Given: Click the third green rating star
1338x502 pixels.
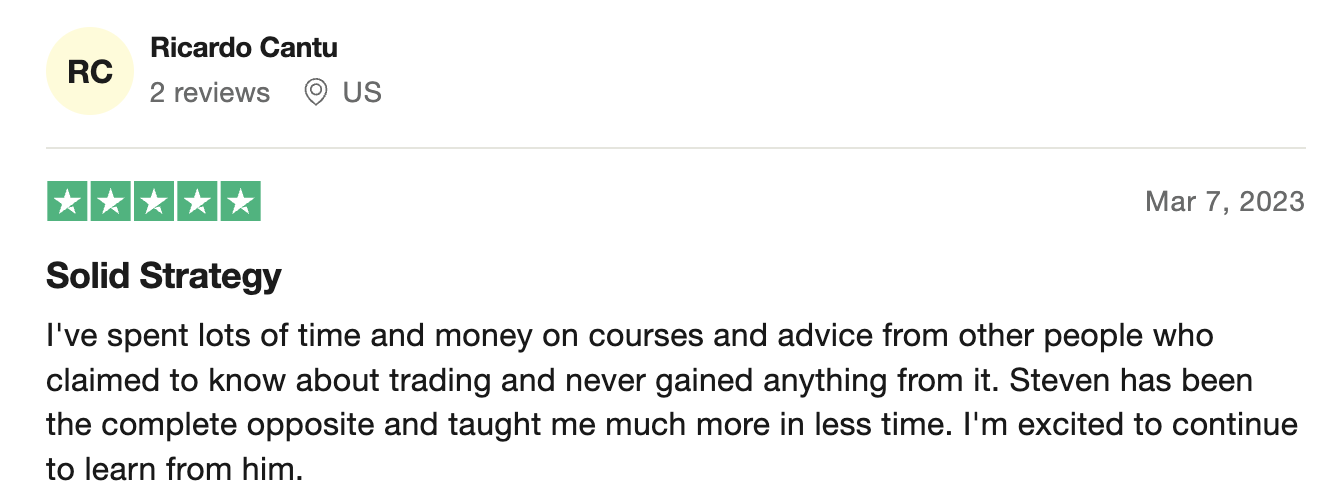Looking at the screenshot, I should (153, 202).
